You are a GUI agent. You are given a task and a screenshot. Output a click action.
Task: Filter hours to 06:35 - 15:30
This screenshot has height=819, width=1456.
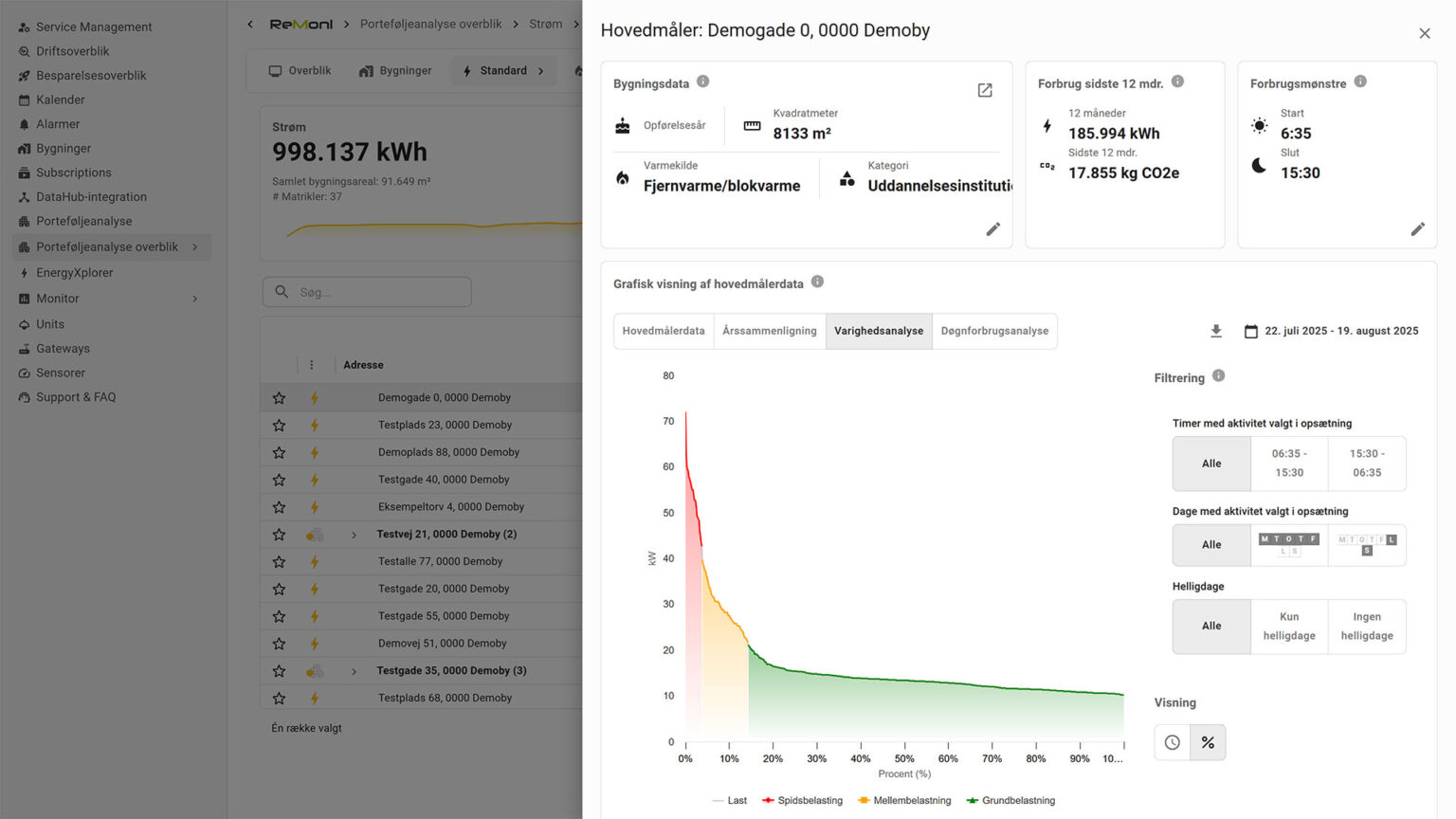[1288, 464]
